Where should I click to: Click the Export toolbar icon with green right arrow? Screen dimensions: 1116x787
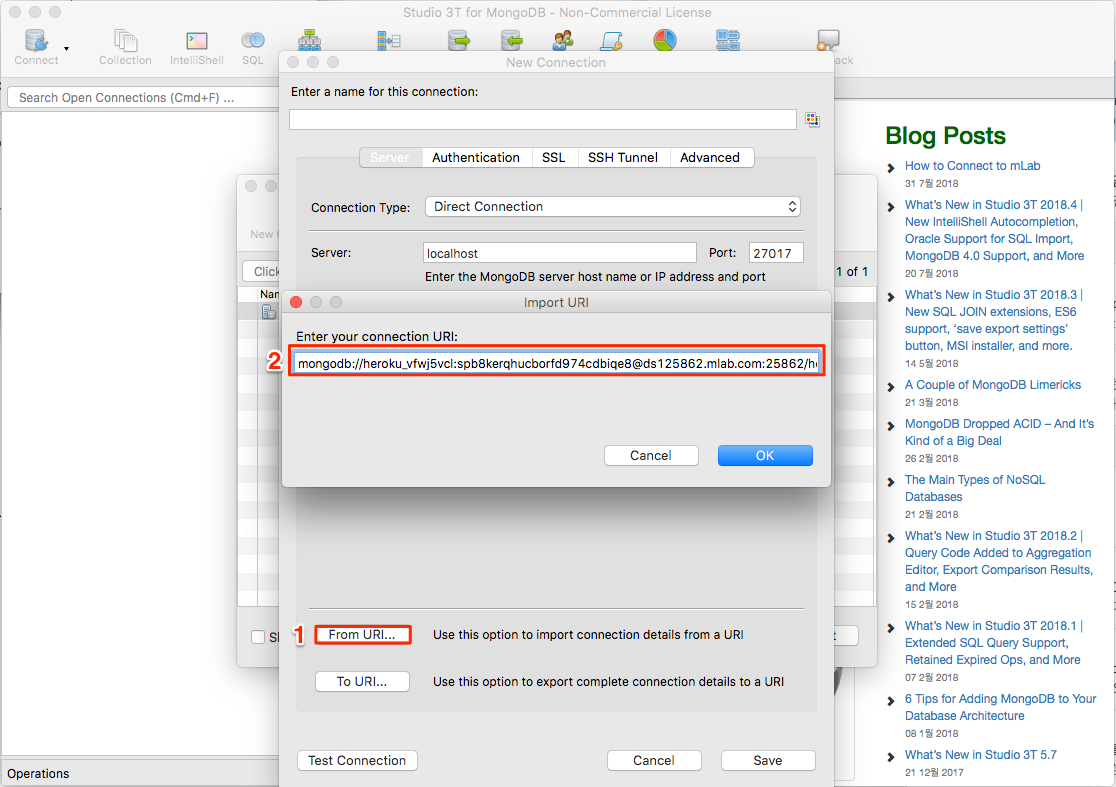[x=458, y=38]
